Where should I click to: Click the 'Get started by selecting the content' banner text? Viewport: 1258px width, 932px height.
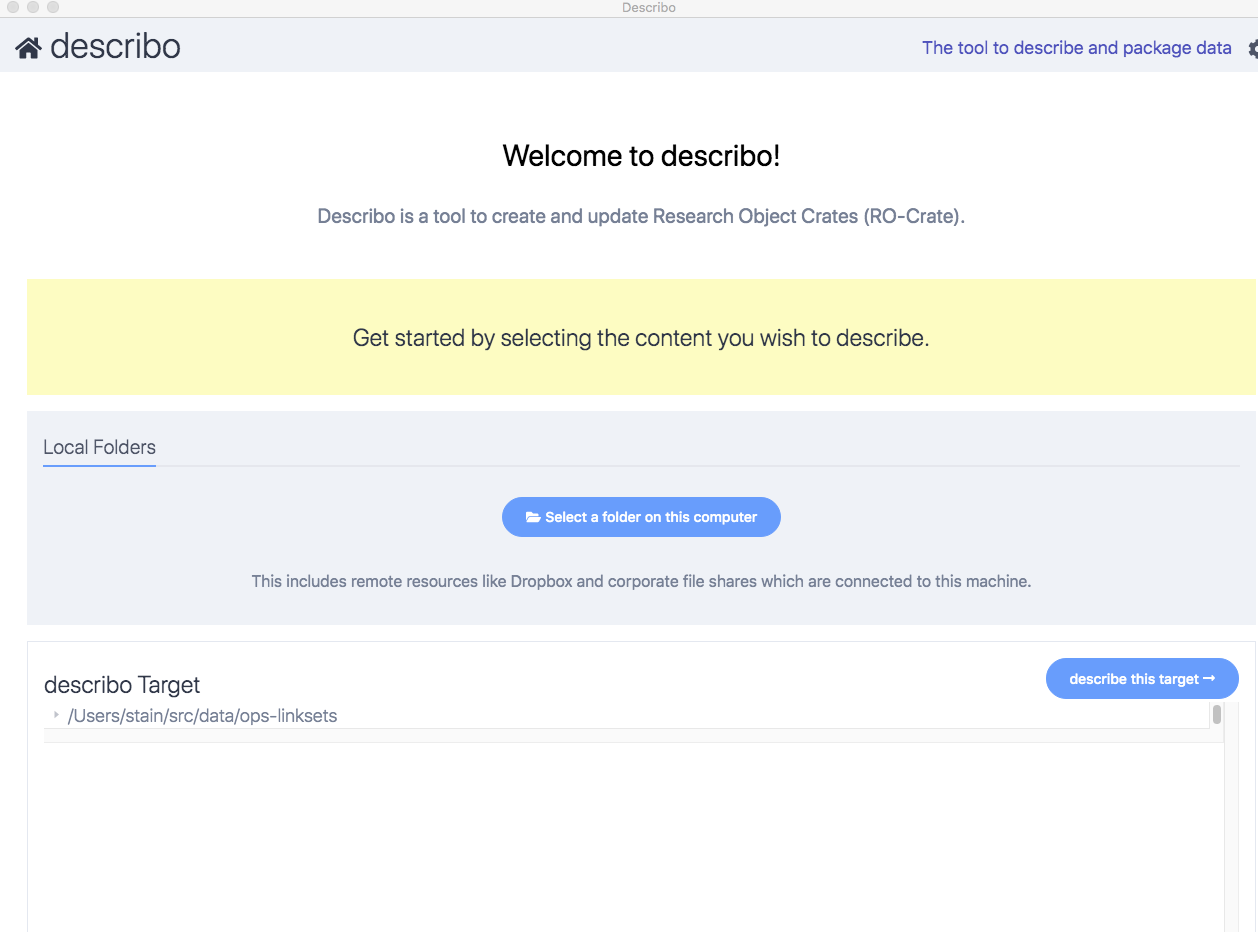coord(641,338)
